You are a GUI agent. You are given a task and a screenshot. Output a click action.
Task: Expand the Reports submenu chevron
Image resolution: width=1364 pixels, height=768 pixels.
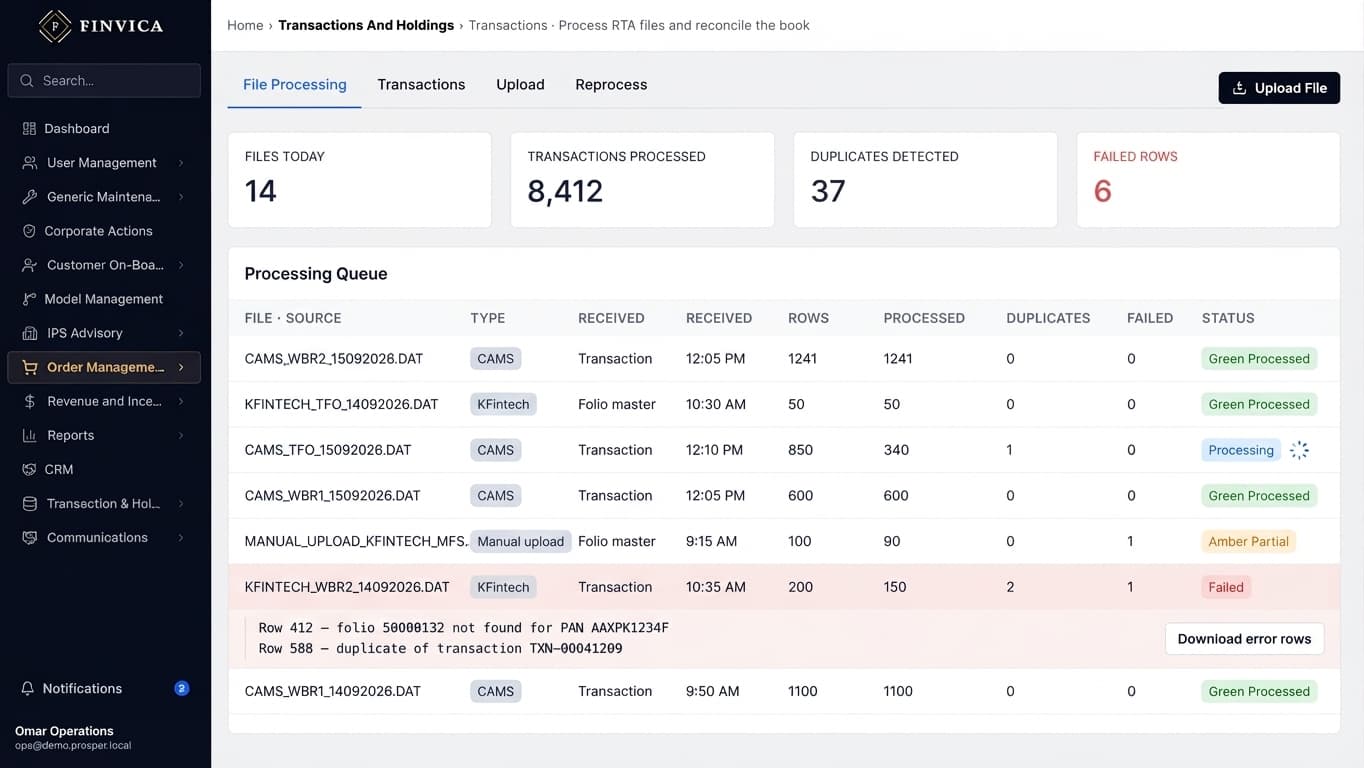[x=181, y=435]
